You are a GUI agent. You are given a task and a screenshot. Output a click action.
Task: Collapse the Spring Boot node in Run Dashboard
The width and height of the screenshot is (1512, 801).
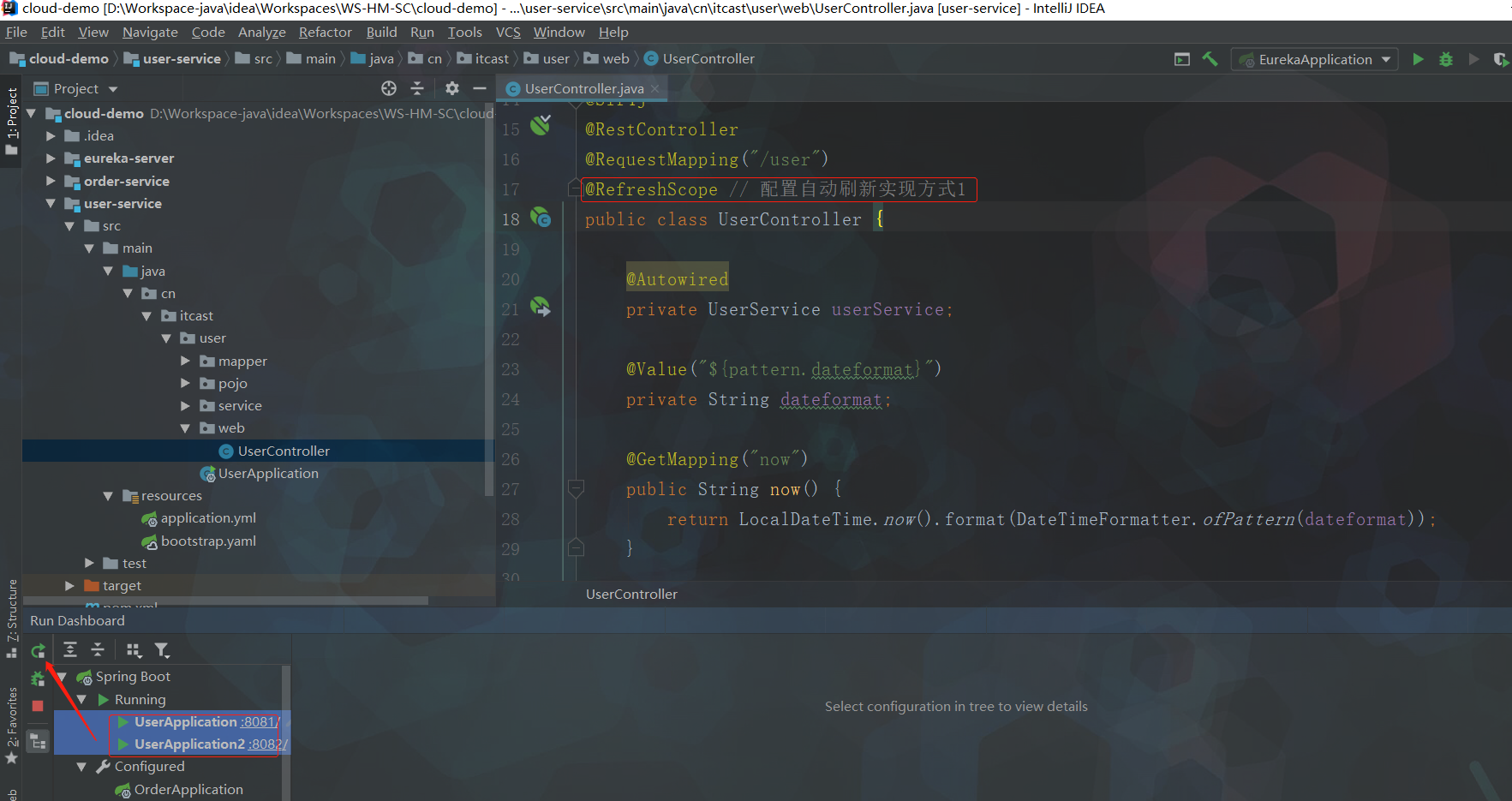click(x=62, y=677)
